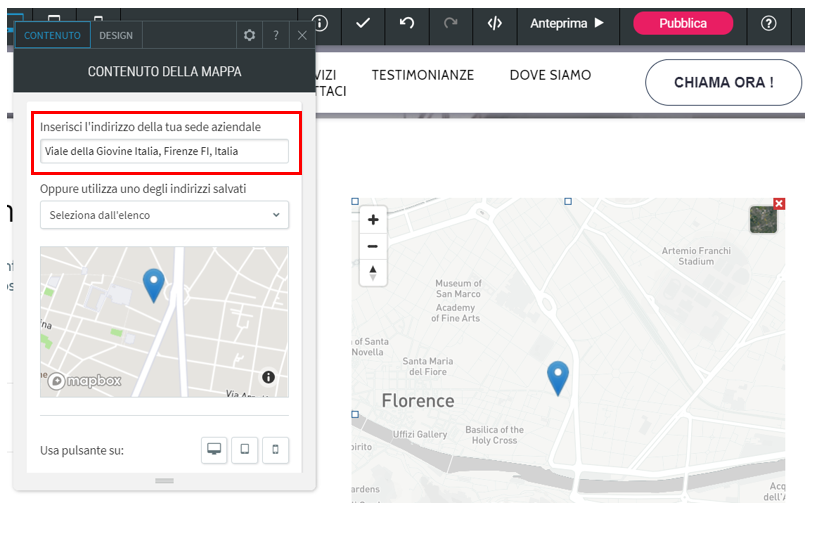831x550 pixels.
Task: Switch to the Design tab
Action: 116,35
